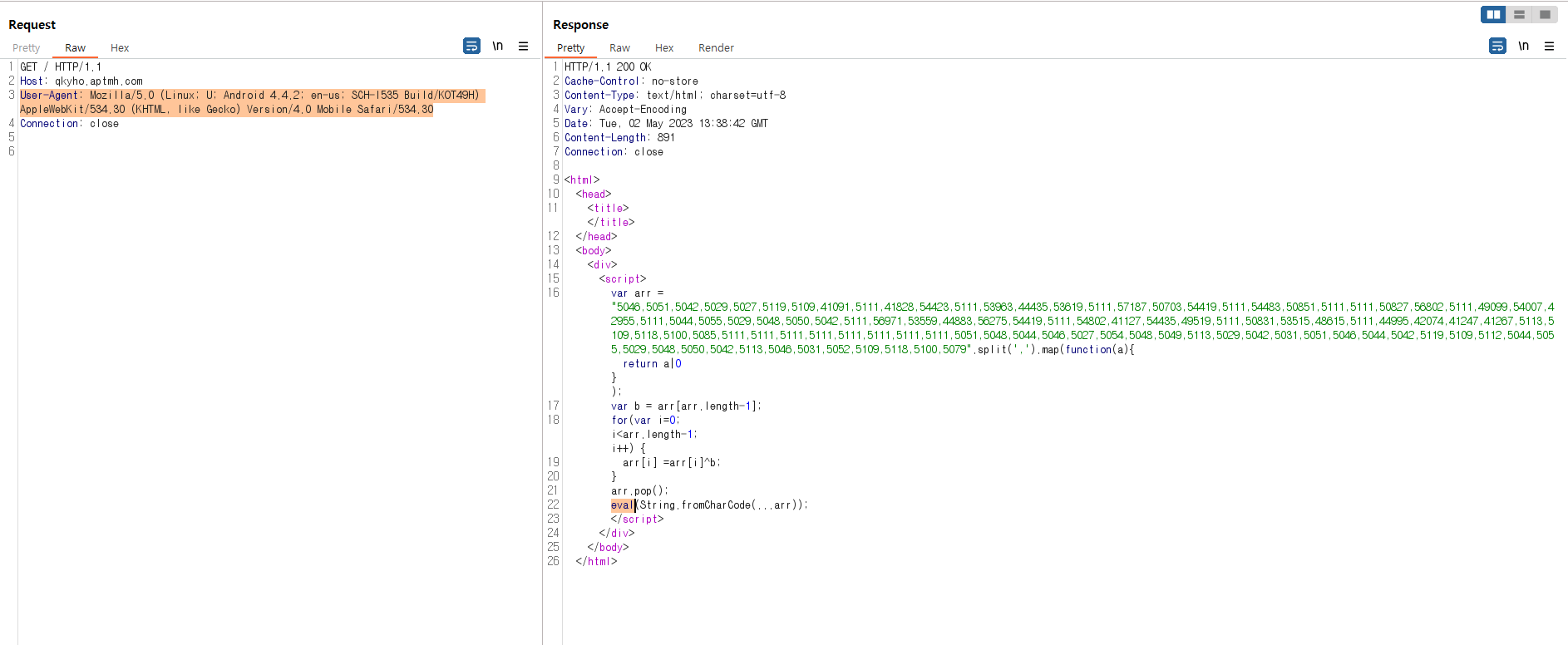Toggle word wrap icon in Response panel

1497,46
